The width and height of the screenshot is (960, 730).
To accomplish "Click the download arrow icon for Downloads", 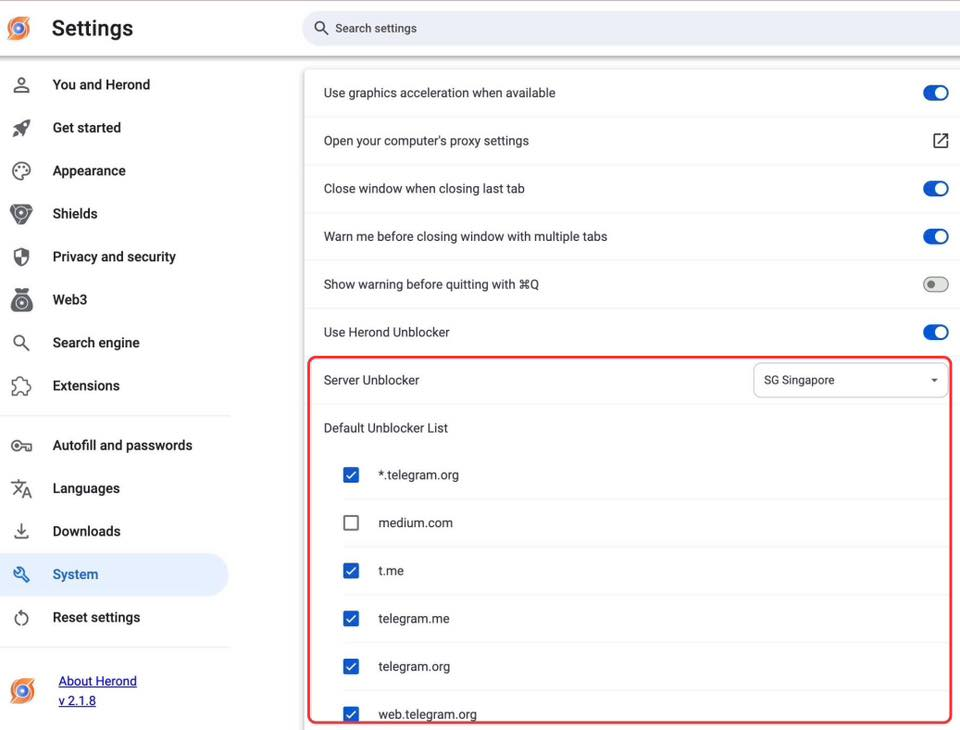I will click(x=21, y=531).
